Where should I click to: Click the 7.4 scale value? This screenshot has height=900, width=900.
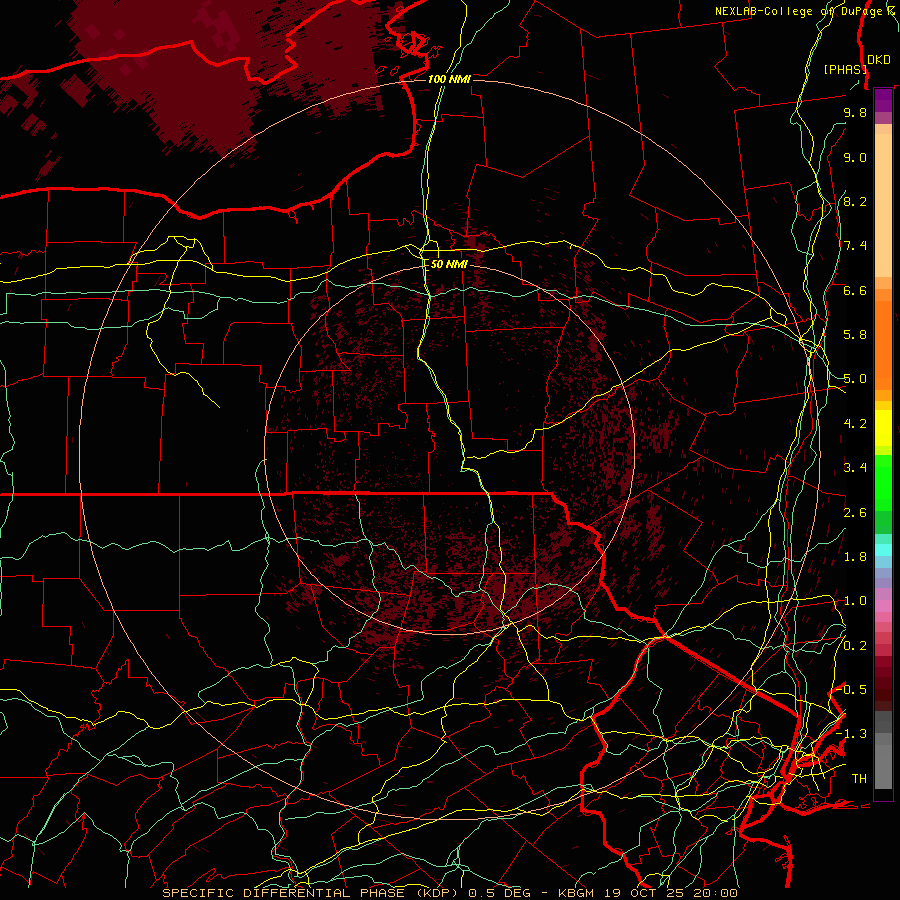(855, 246)
